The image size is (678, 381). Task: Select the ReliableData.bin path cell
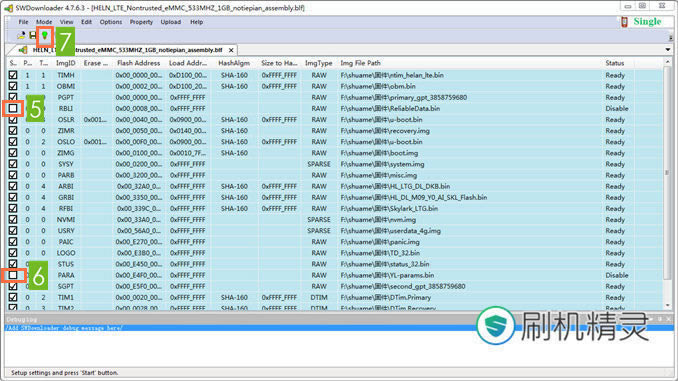point(390,109)
